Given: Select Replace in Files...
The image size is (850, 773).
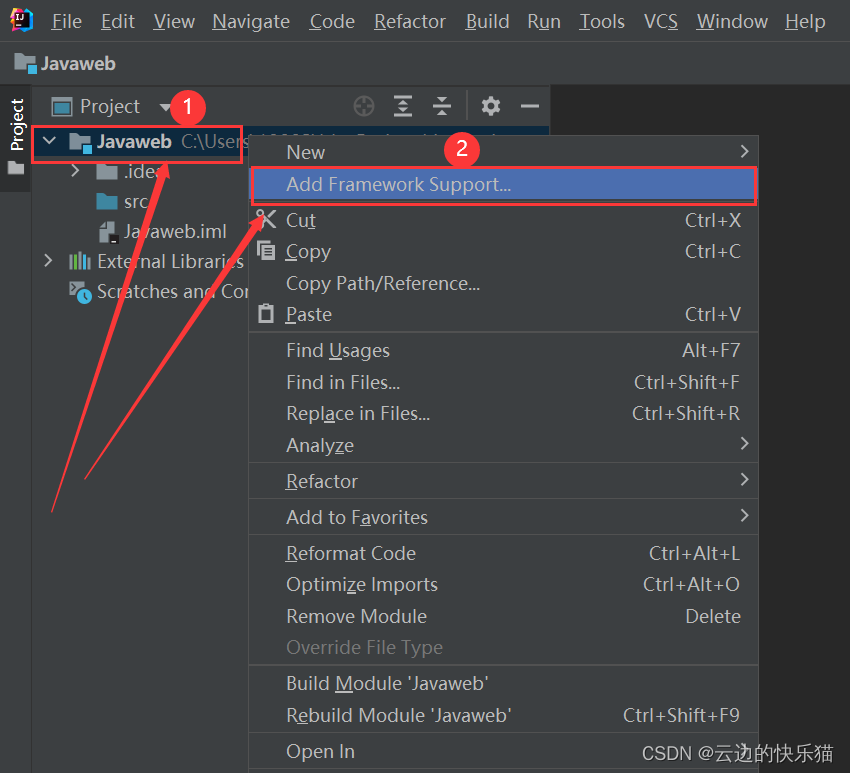Looking at the screenshot, I should tap(503, 414).
